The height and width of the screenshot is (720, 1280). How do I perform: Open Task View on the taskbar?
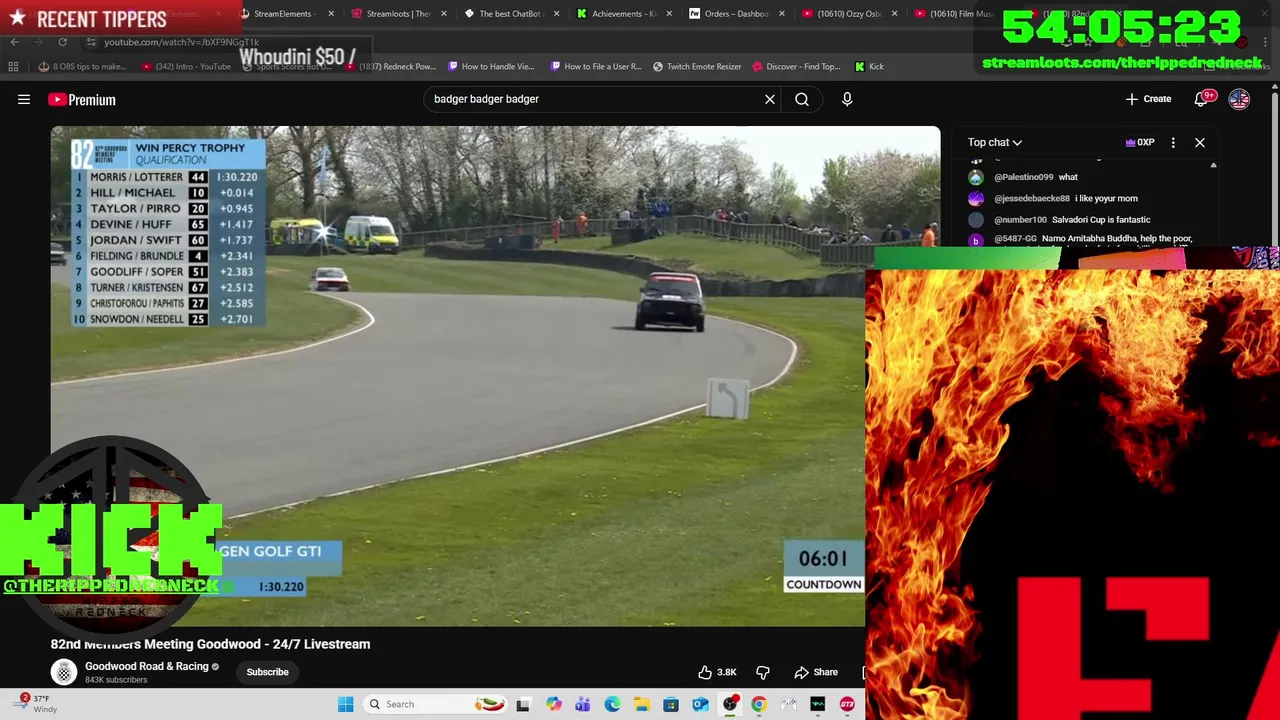coord(522,704)
